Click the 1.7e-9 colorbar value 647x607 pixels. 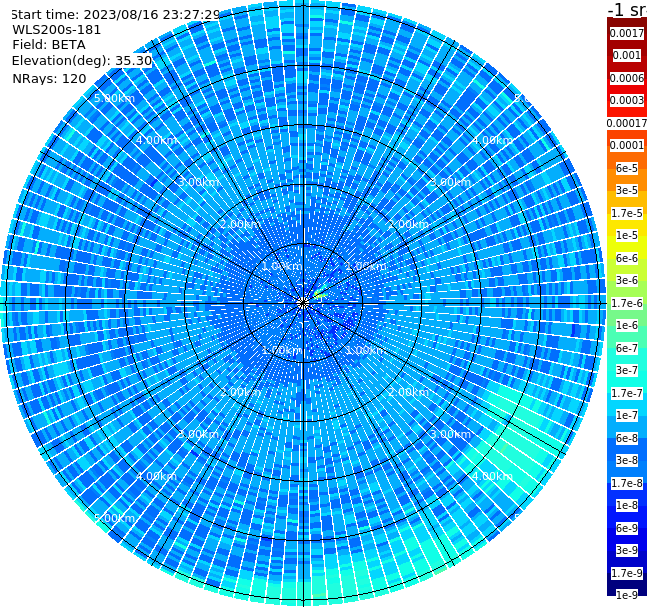click(627, 573)
